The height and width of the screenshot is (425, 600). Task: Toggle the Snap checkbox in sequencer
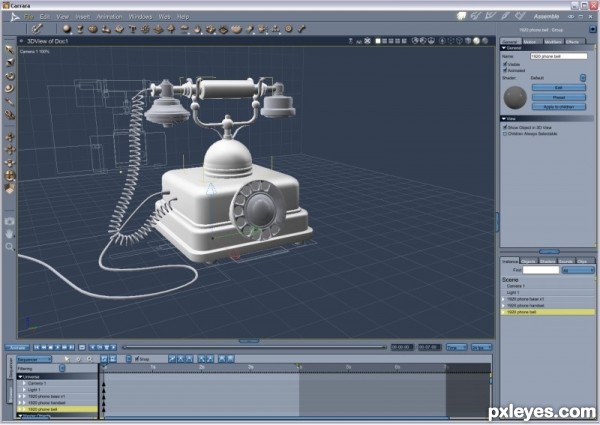tap(137, 359)
